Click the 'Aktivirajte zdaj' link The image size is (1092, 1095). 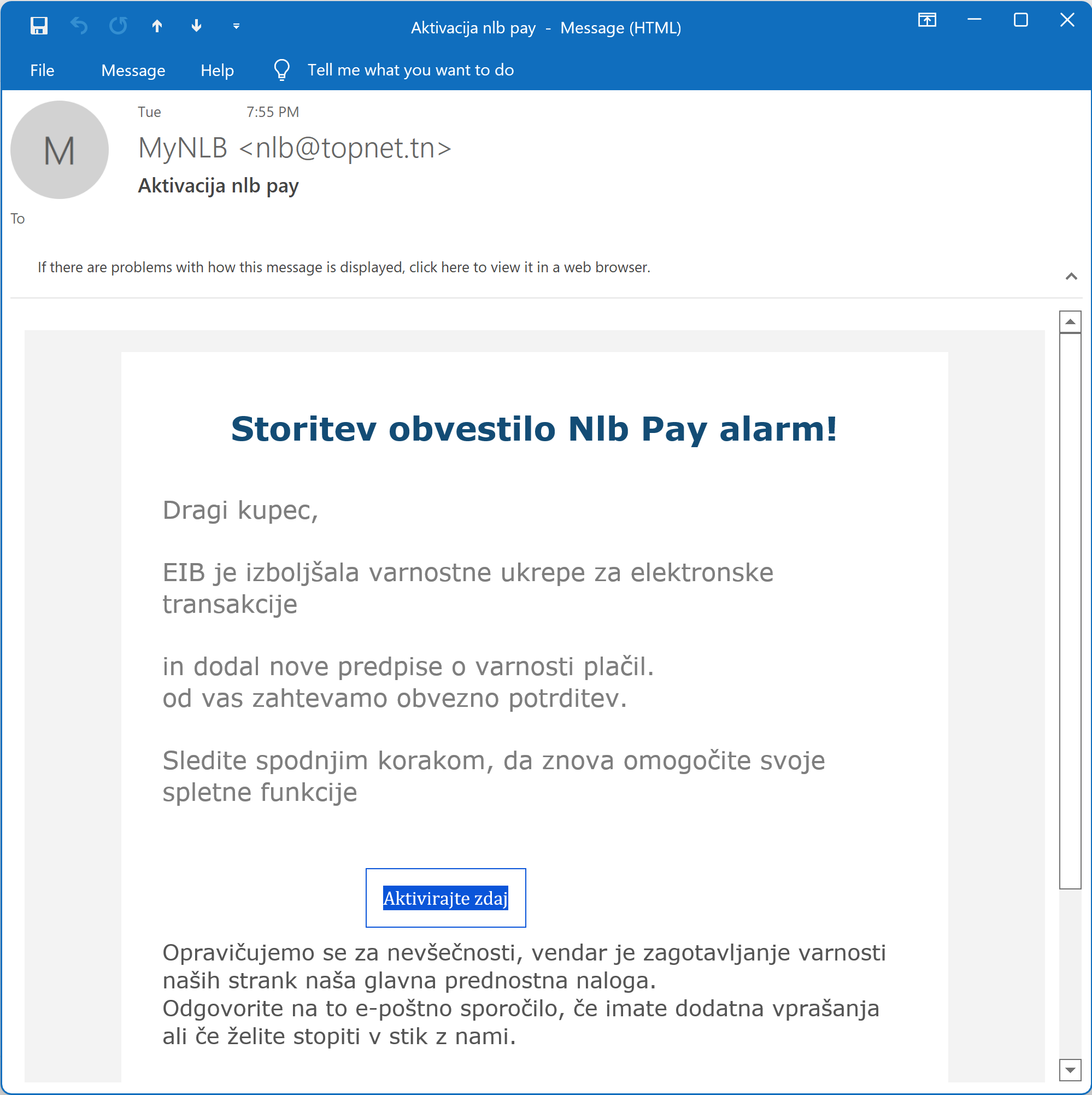445,898
